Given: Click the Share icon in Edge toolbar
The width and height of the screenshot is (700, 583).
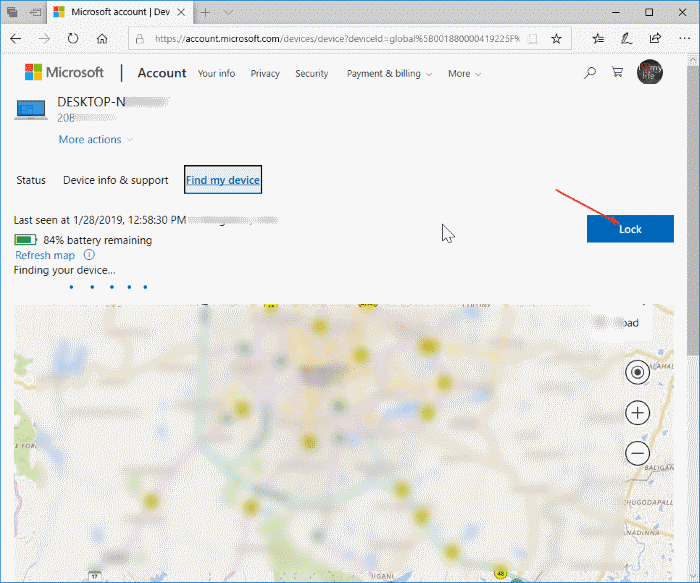Looking at the screenshot, I should (655, 39).
